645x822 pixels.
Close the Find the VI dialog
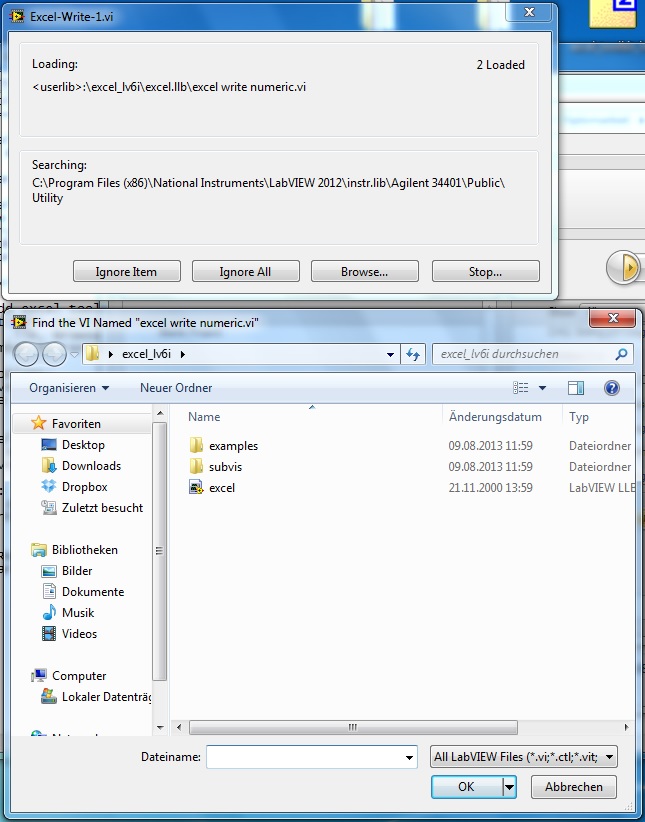(612, 318)
